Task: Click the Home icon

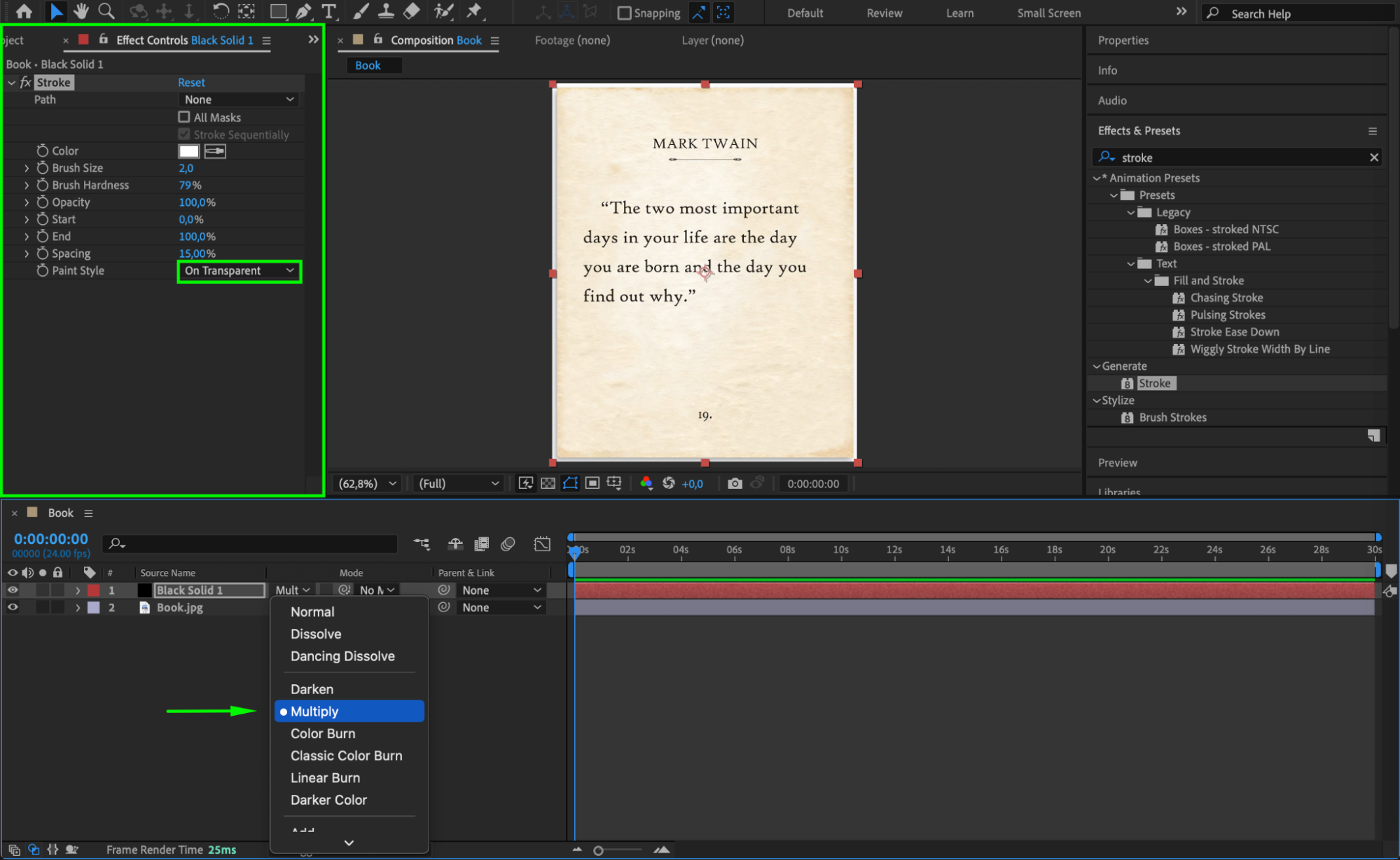Action: pyautogui.click(x=24, y=11)
